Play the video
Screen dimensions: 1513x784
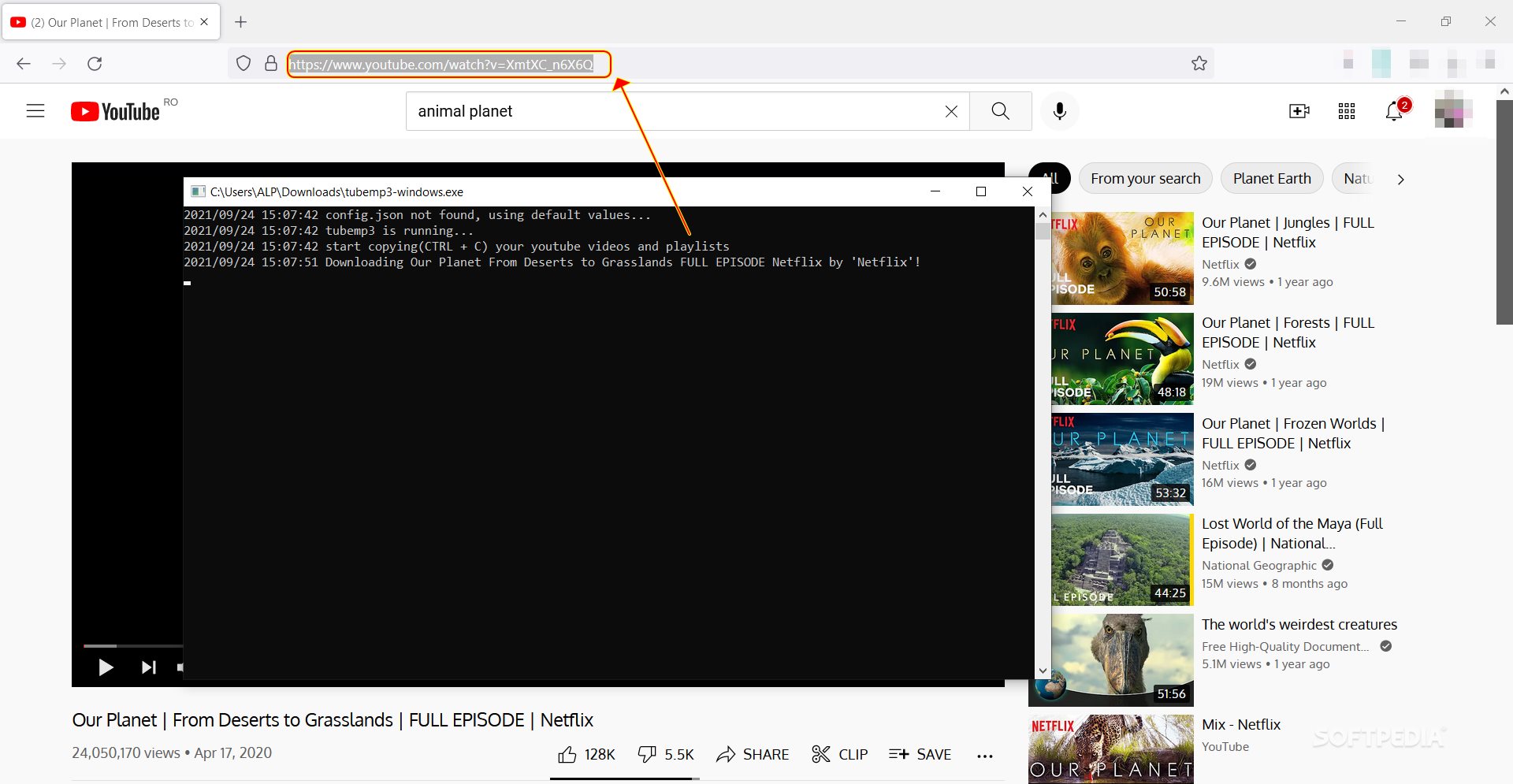(x=106, y=667)
